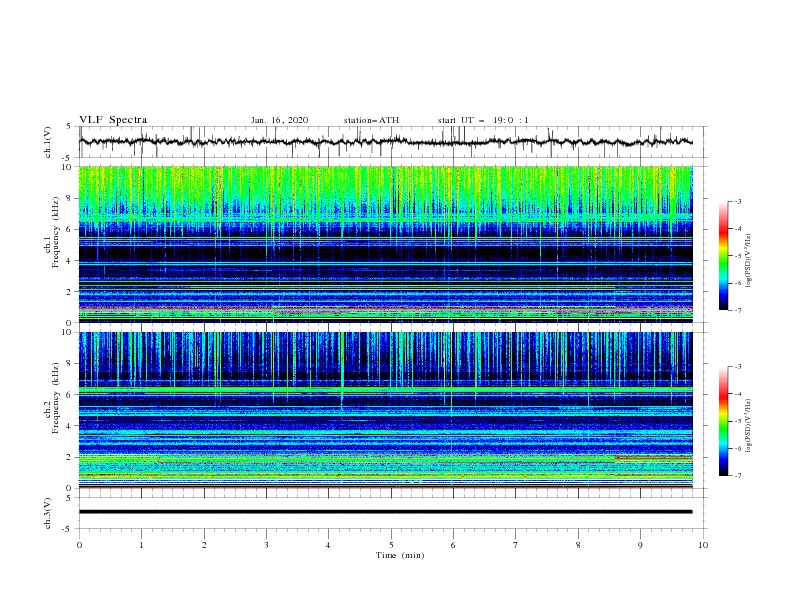This screenshot has width=792, height=612.
Task: Click the time axis tick label '5'
Action: [x=391, y=545]
